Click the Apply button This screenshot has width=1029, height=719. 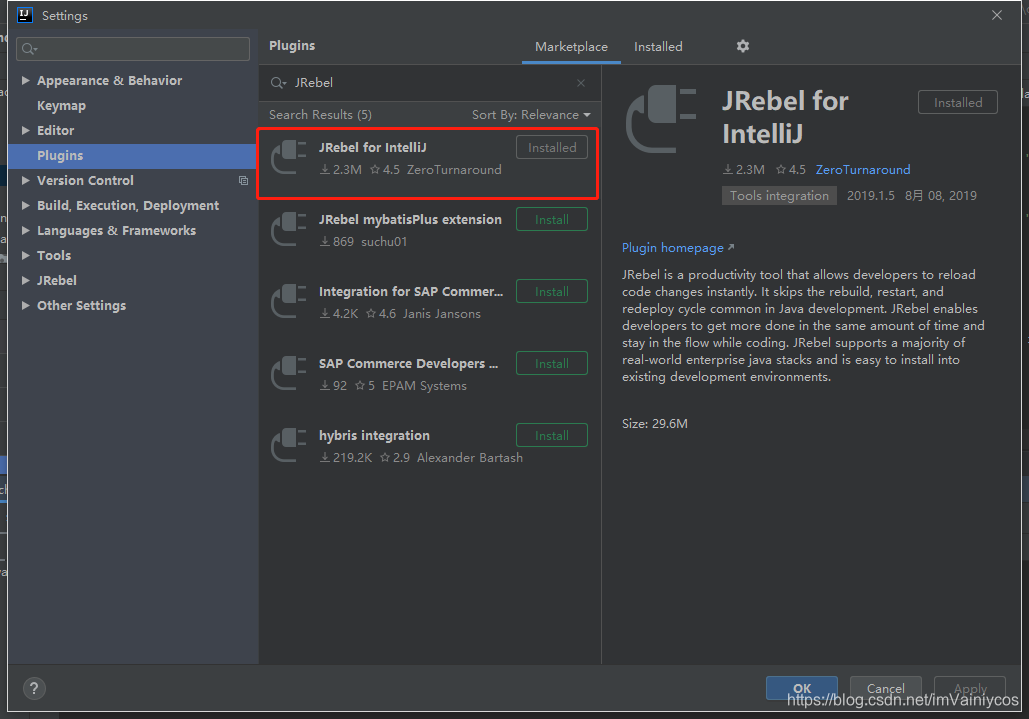(970, 688)
